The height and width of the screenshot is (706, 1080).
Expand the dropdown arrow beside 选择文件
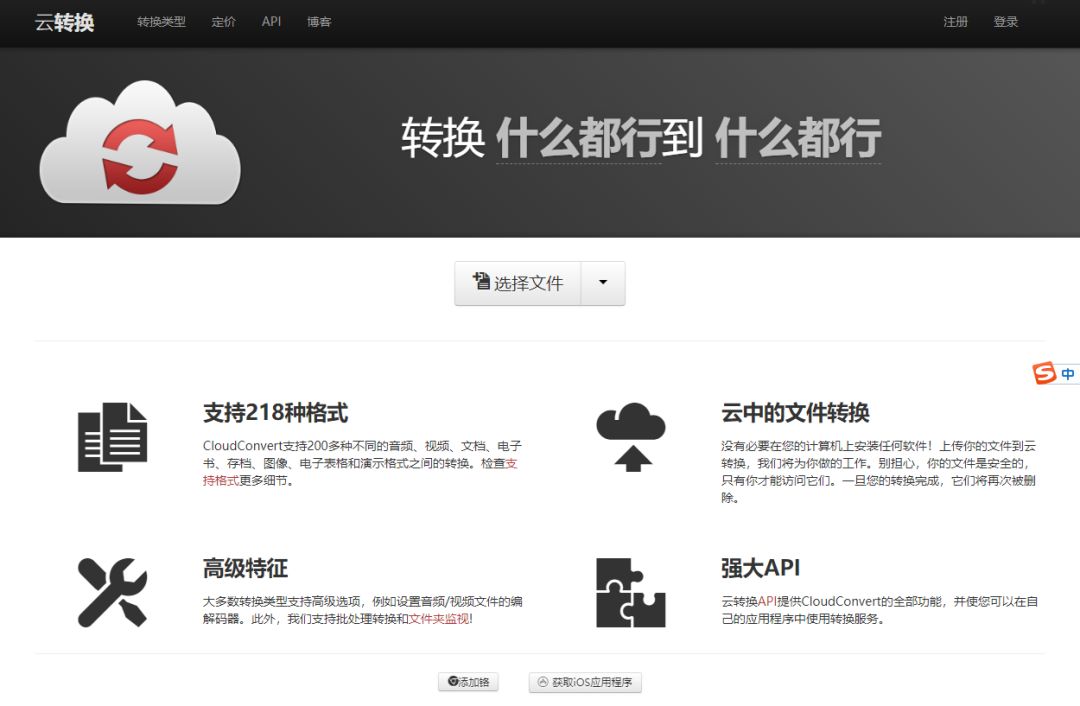coord(603,283)
